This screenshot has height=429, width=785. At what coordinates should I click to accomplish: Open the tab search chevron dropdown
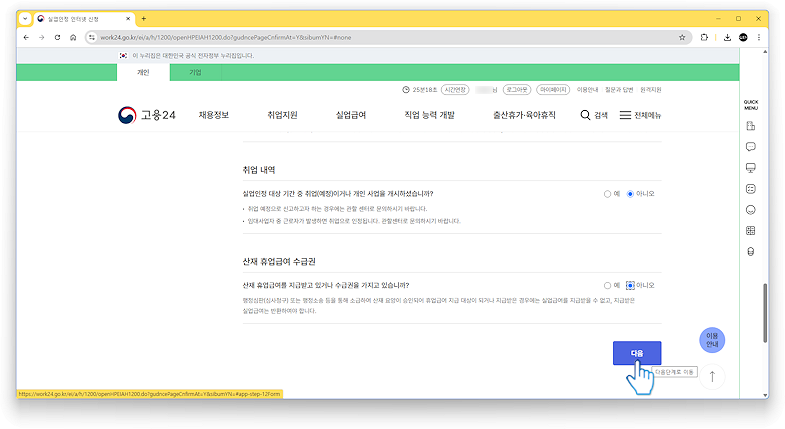[25, 19]
